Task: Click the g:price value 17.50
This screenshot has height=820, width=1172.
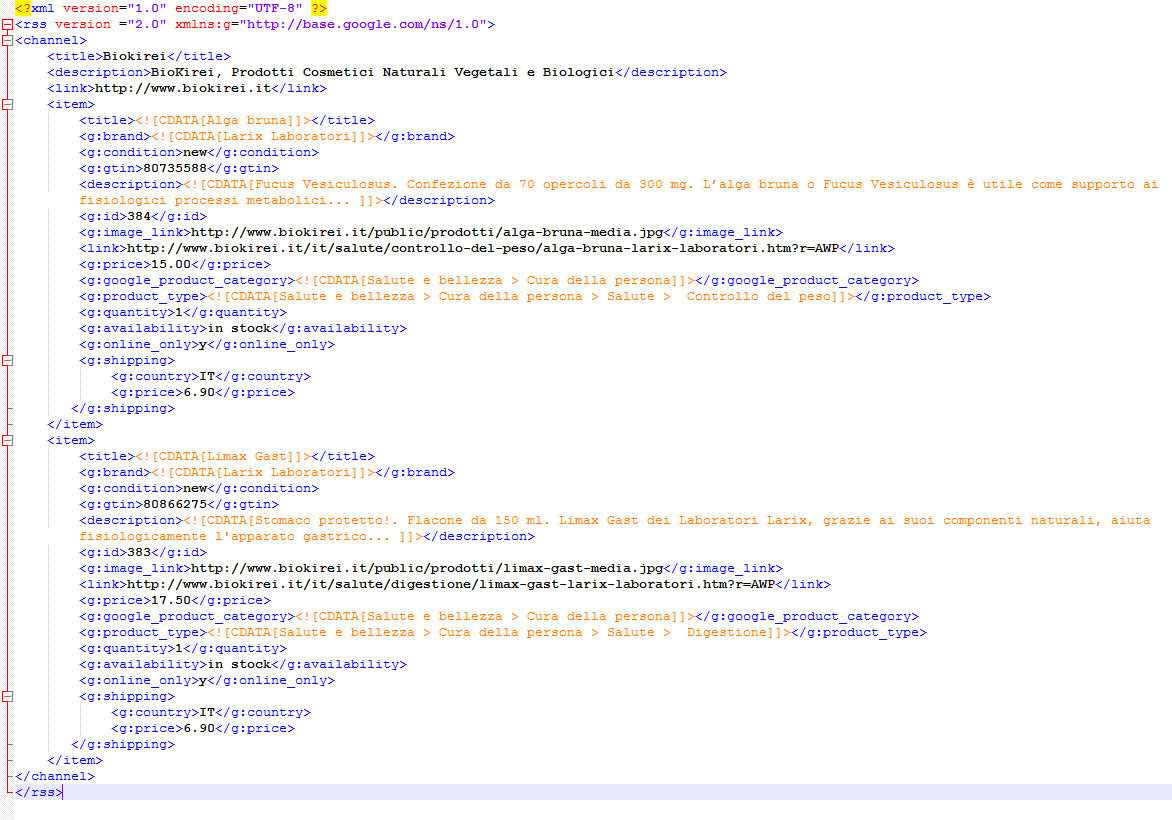Action: tap(170, 600)
